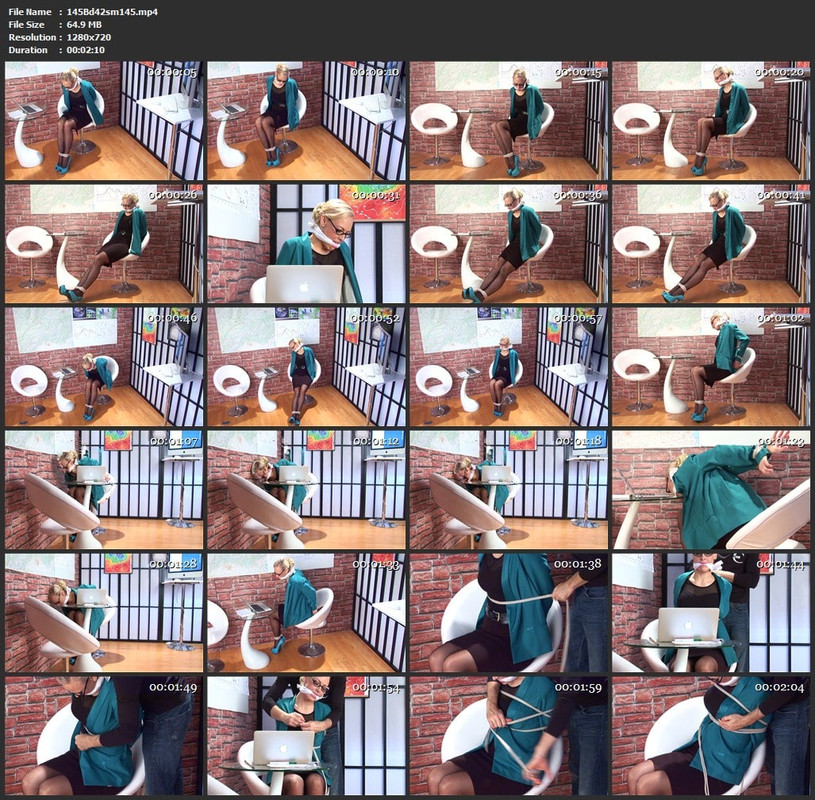Click the thumbnail at 00:01:59

pyautogui.click(x=509, y=736)
